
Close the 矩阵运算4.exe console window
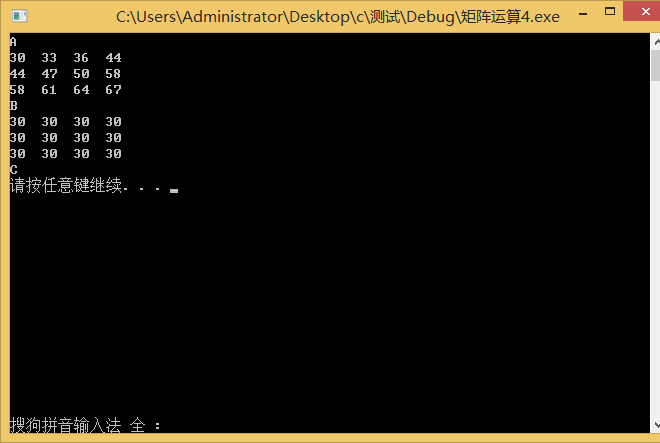(642, 11)
